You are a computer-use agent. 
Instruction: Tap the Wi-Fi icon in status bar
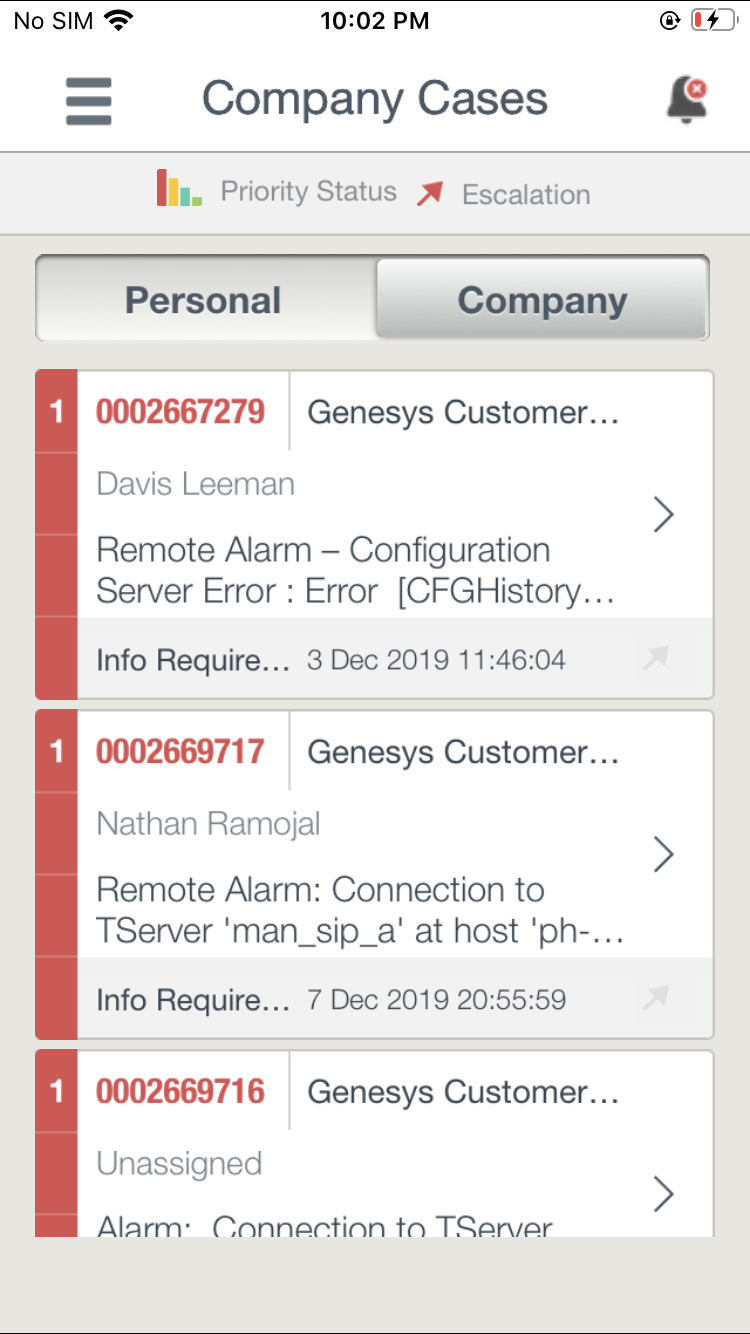point(118,21)
